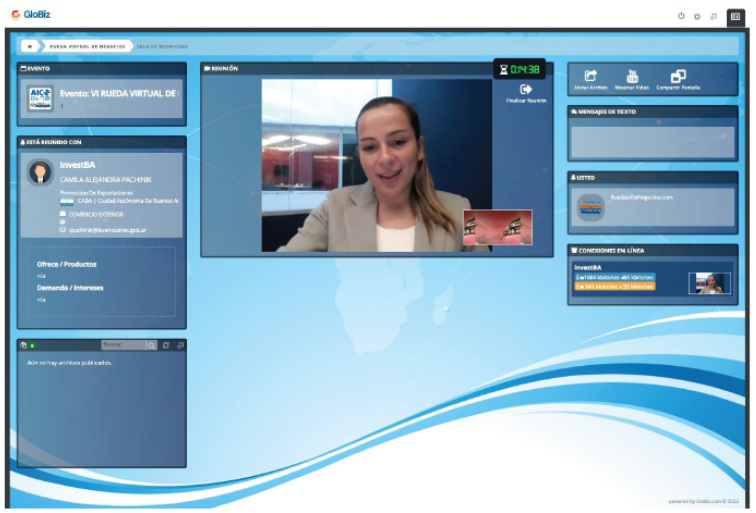Viewport: 756px width, 513px height.
Task: Click the Enviar Archivo share icon
Action: click(590, 76)
